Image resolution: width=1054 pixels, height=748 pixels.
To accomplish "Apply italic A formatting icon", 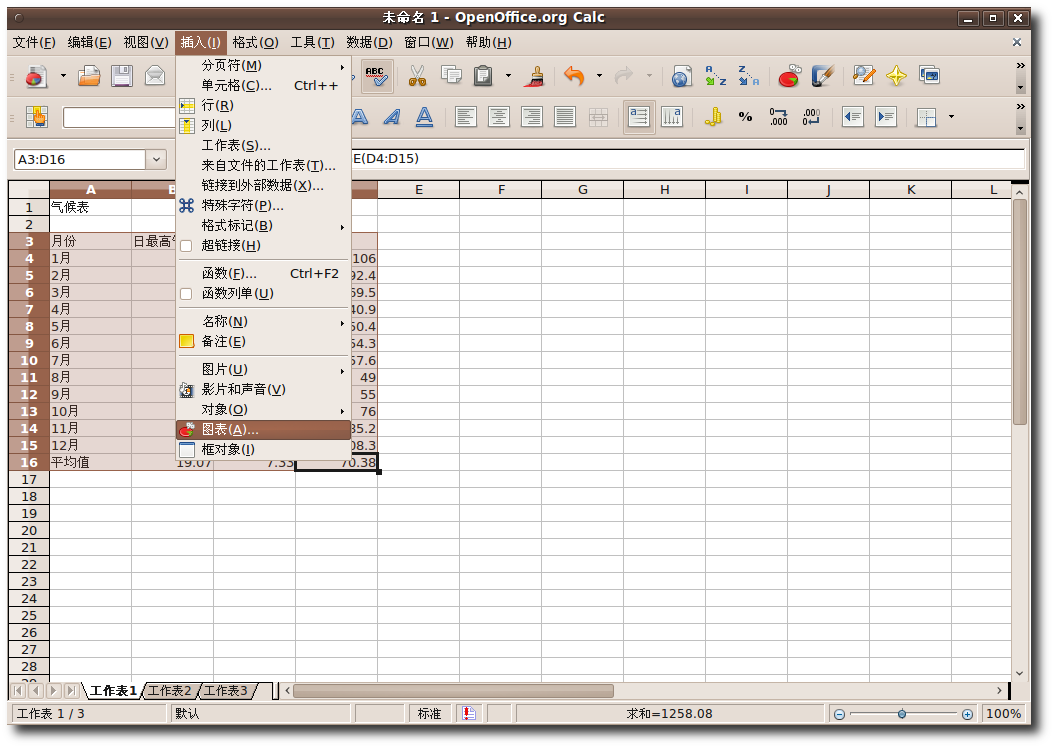I will pyautogui.click(x=392, y=117).
